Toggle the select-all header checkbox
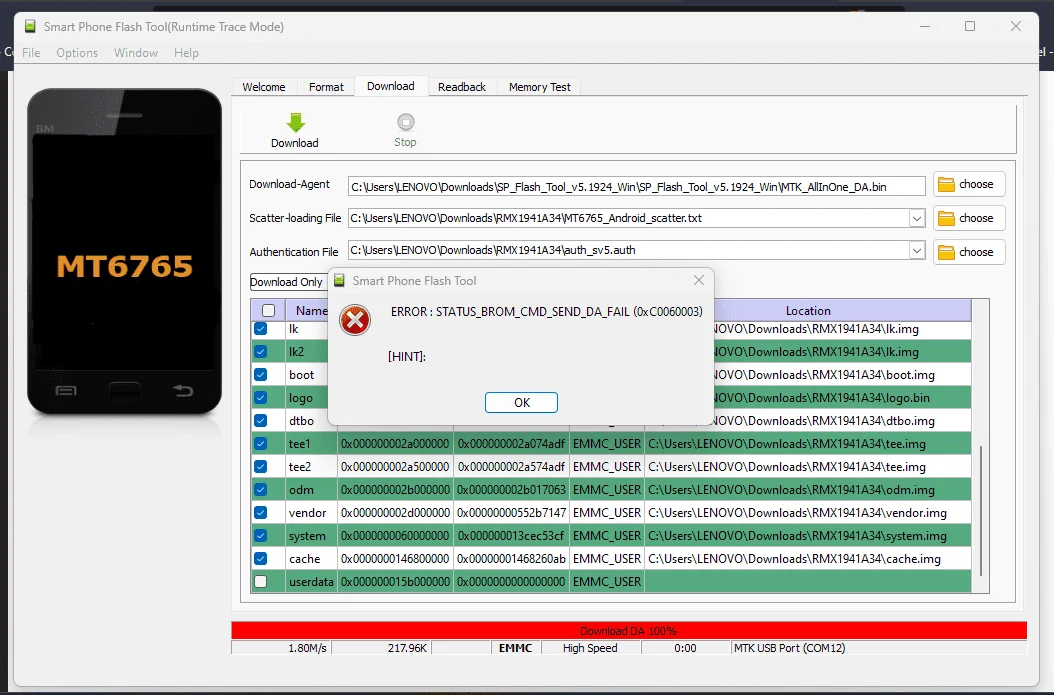The image size is (1054, 695). click(x=268, y=311)
